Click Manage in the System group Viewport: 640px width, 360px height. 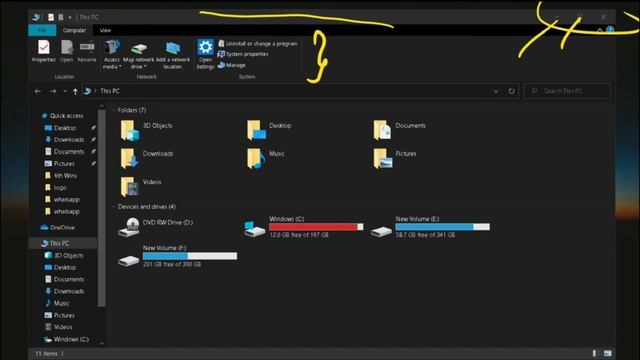(231, 65)
